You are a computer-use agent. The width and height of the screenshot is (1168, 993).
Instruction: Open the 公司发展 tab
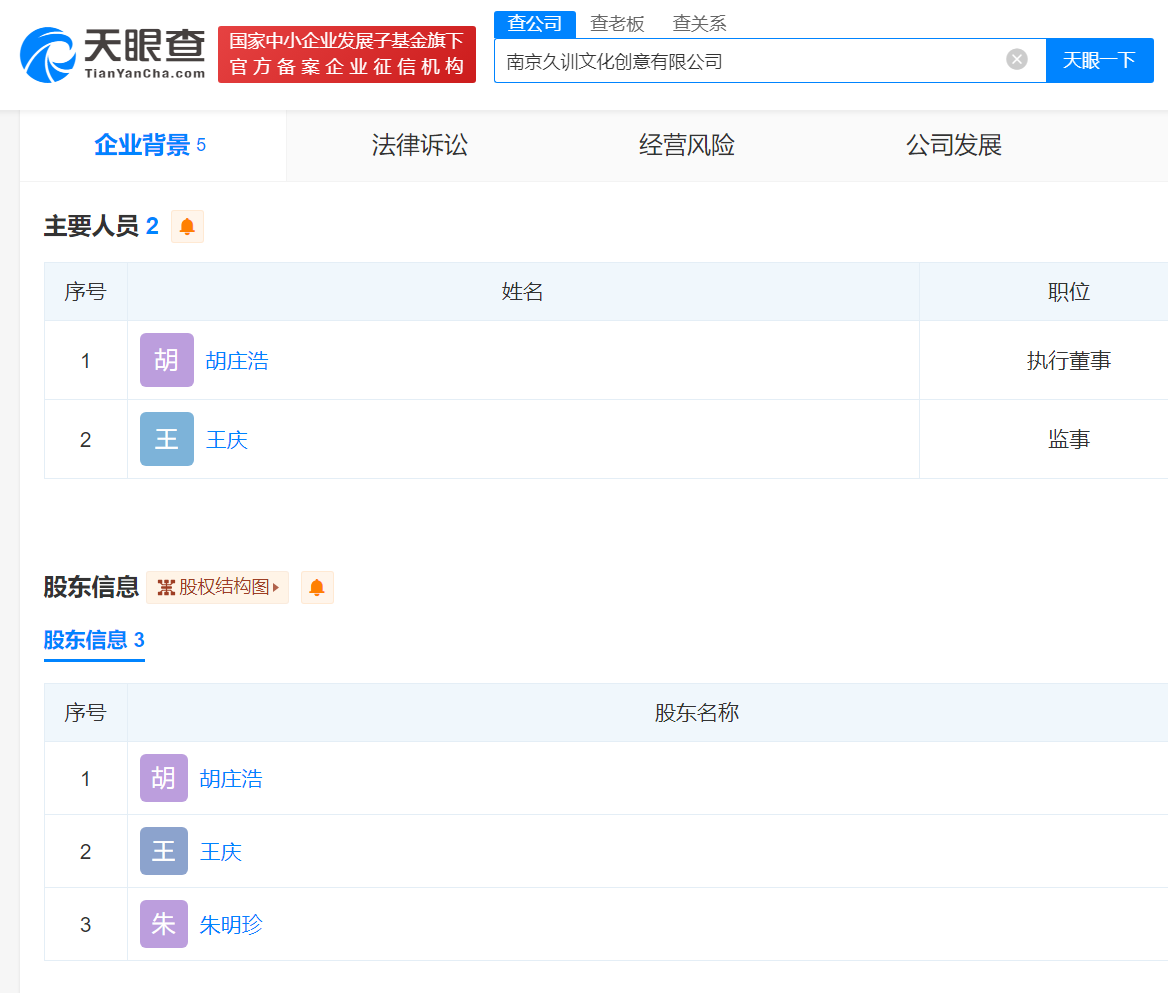click(953, 145)
